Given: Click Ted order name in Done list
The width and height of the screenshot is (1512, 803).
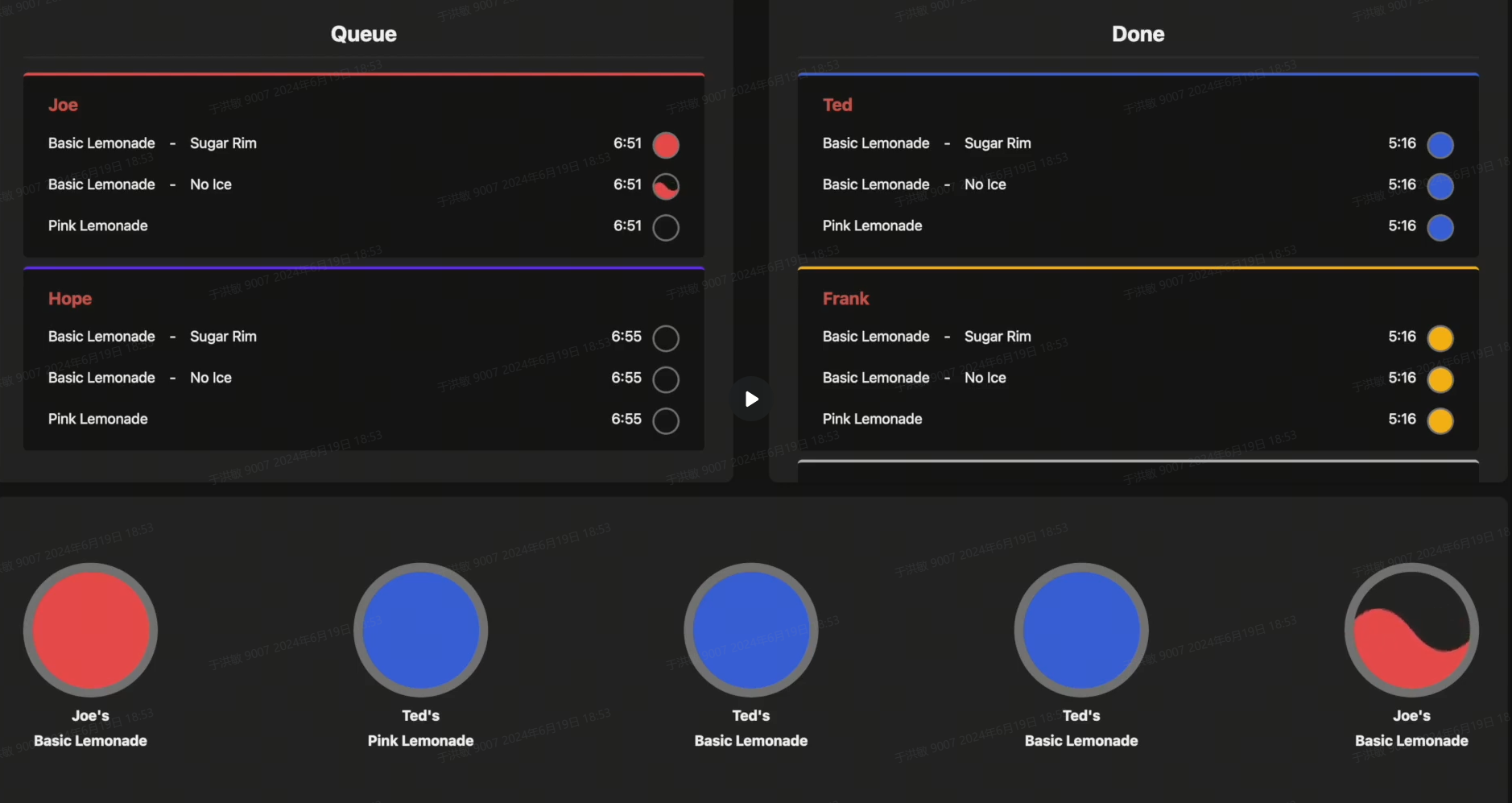Looking at the screenshot, I should (x=837, y=105).
